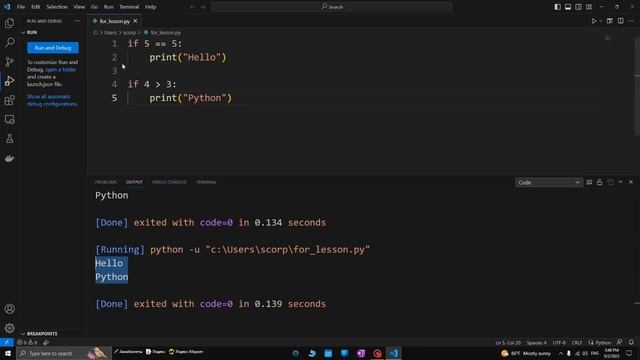Open the Terminal menu in the menu bar
640x360 pixels.
tap(129, 7)
